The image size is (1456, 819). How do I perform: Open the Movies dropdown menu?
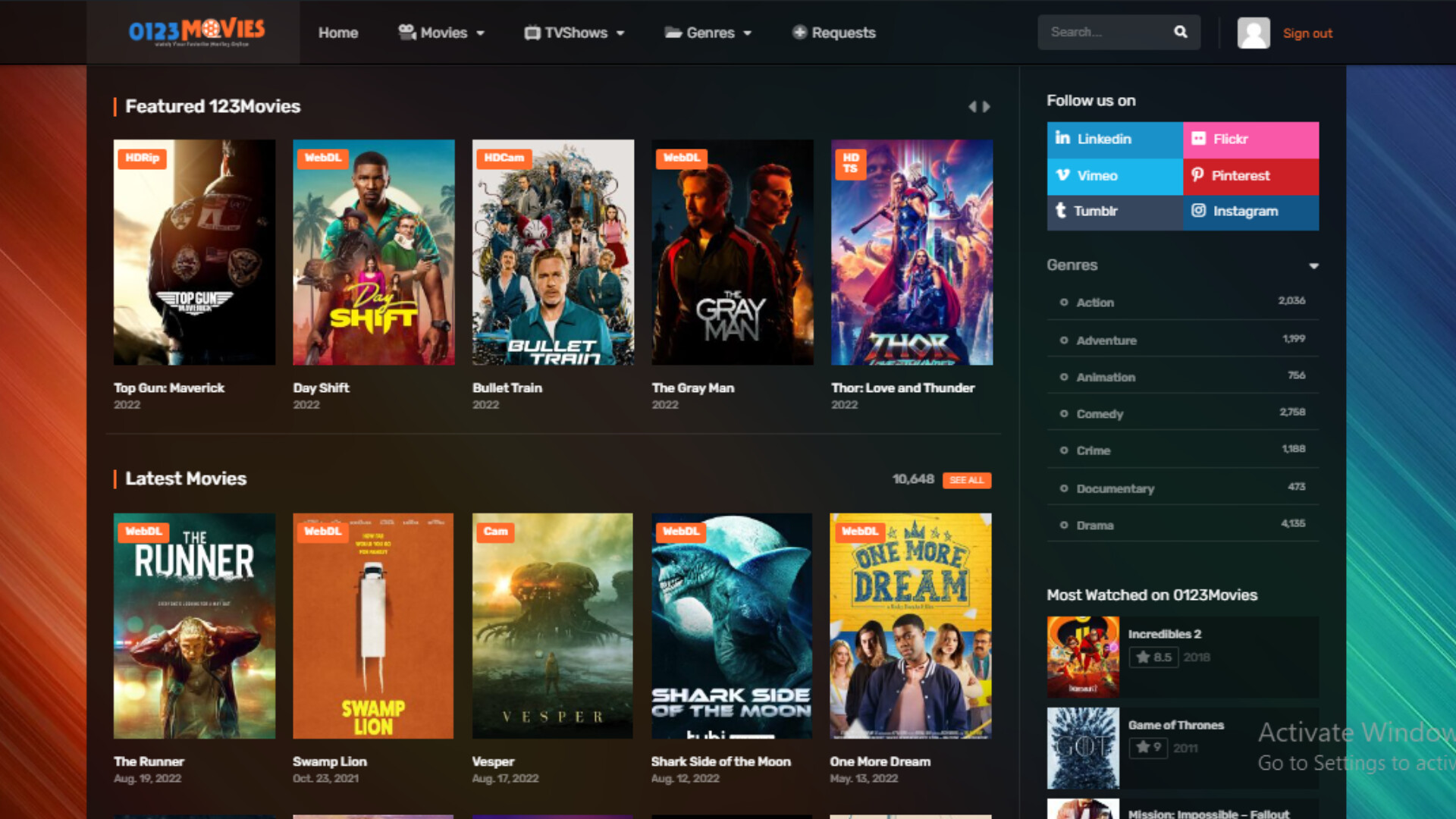[441, 33]
